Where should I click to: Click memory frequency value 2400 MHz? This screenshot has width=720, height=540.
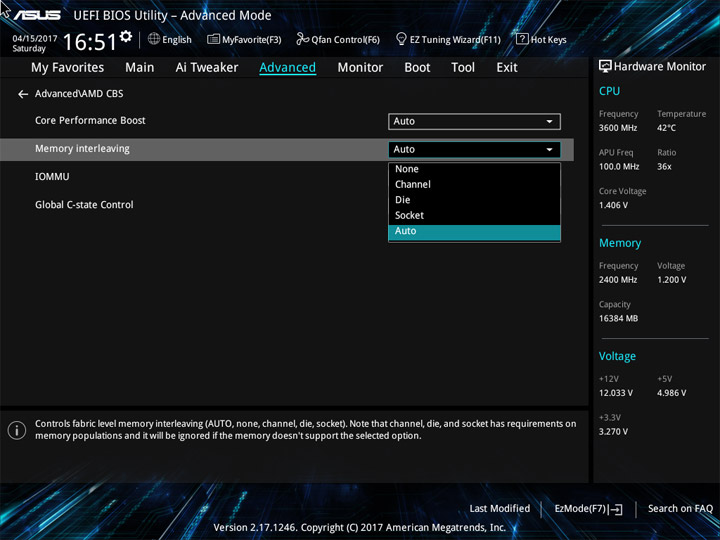pyautogui.click(x=618, y=280)
